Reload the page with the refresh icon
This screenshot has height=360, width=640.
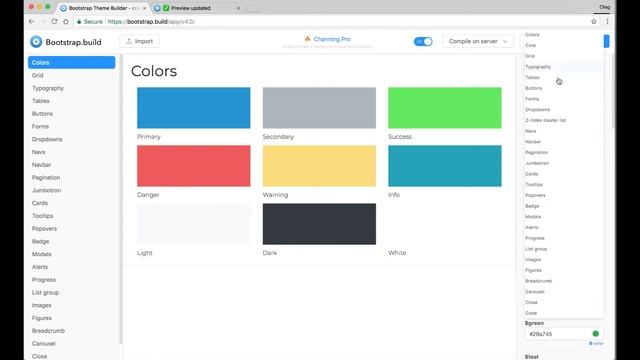coord(54,21)
